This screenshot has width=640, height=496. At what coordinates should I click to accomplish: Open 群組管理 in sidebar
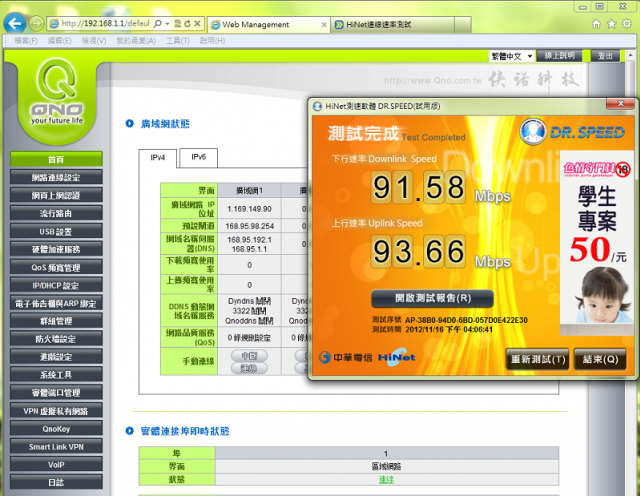[56, 321]
